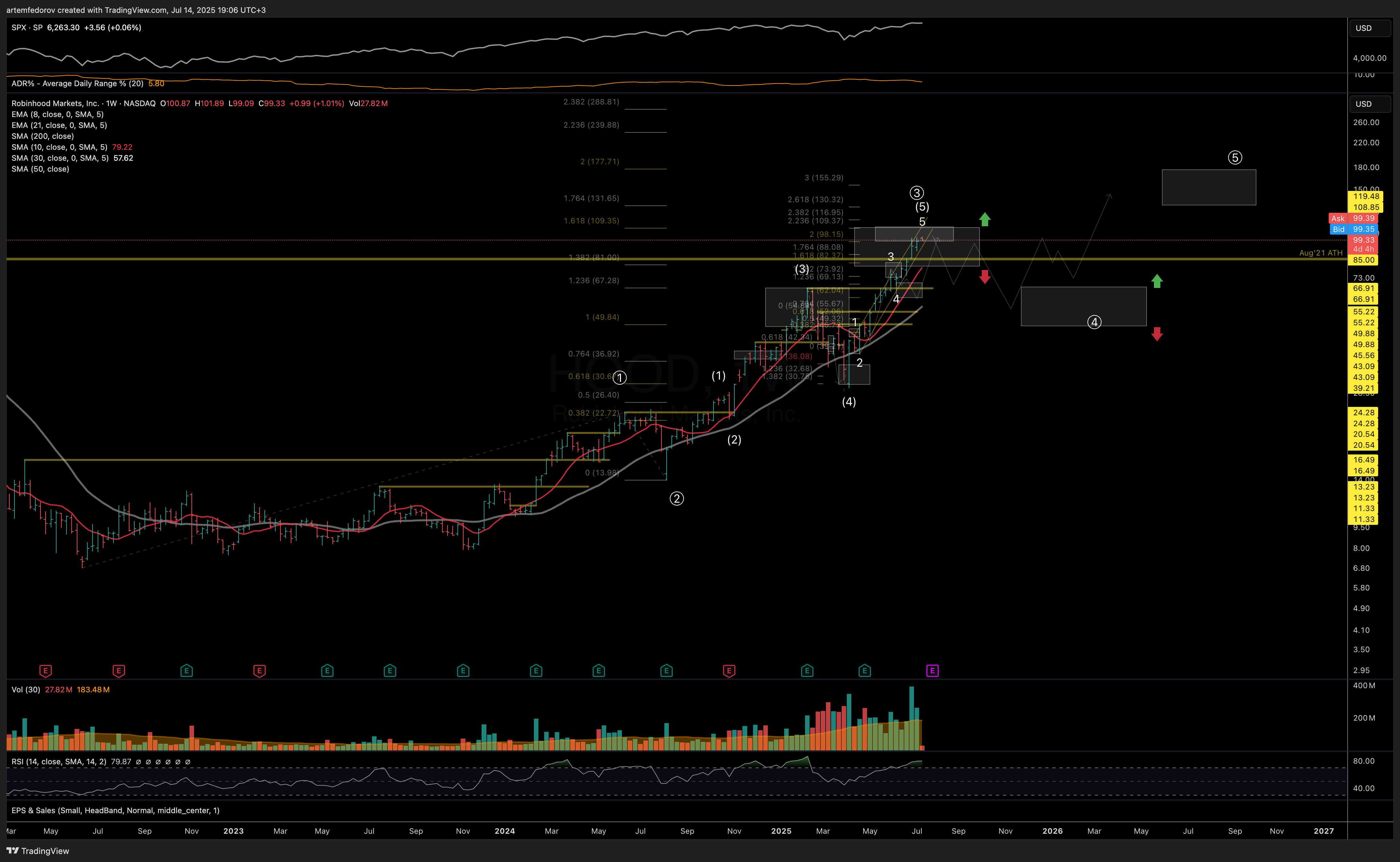1400x862 pixels.
Task: Click the 85.00 yellow price label
Action: (x=1363, y=260)
